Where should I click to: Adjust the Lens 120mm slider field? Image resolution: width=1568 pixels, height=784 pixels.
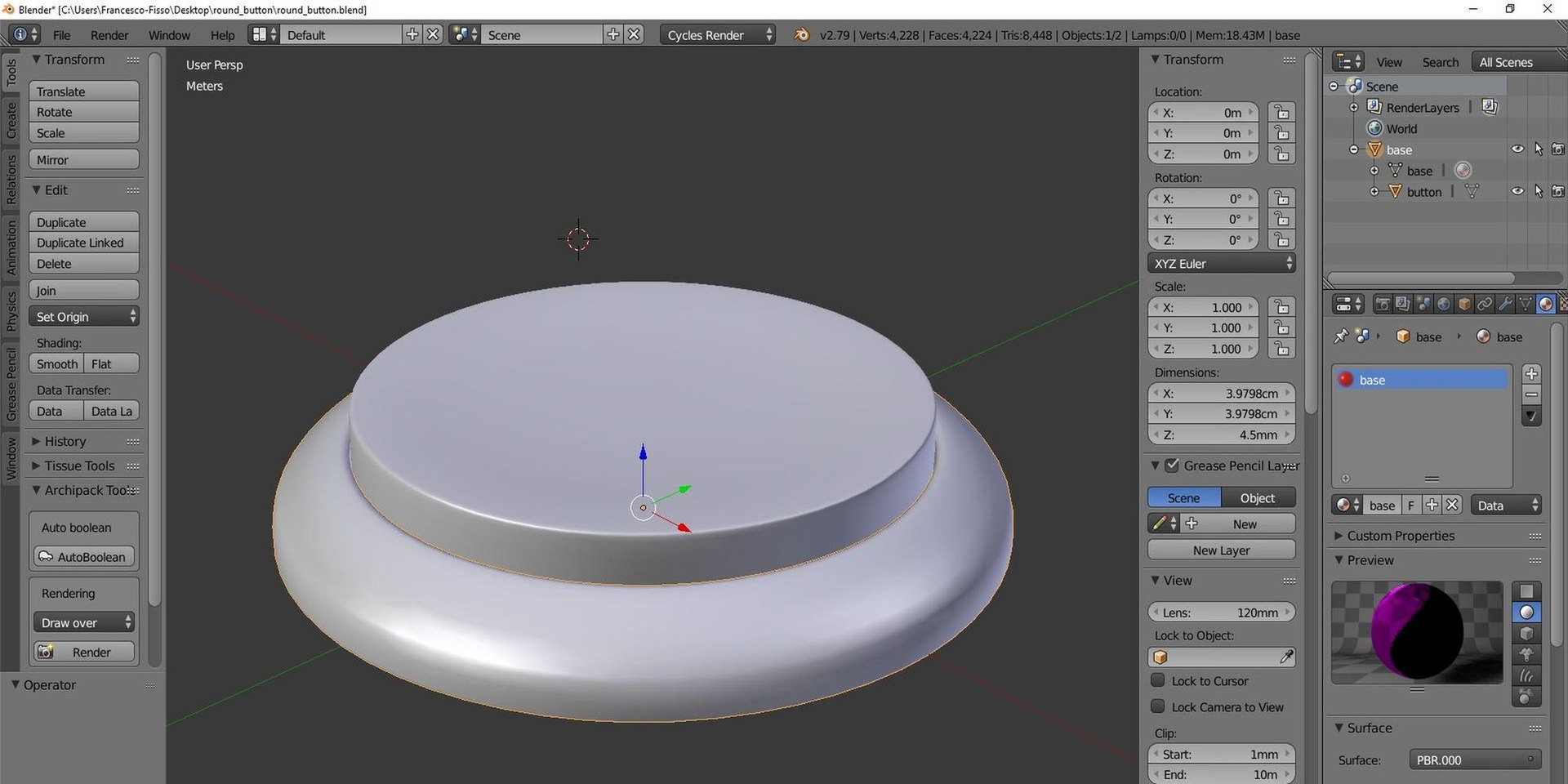point(1221,612)
